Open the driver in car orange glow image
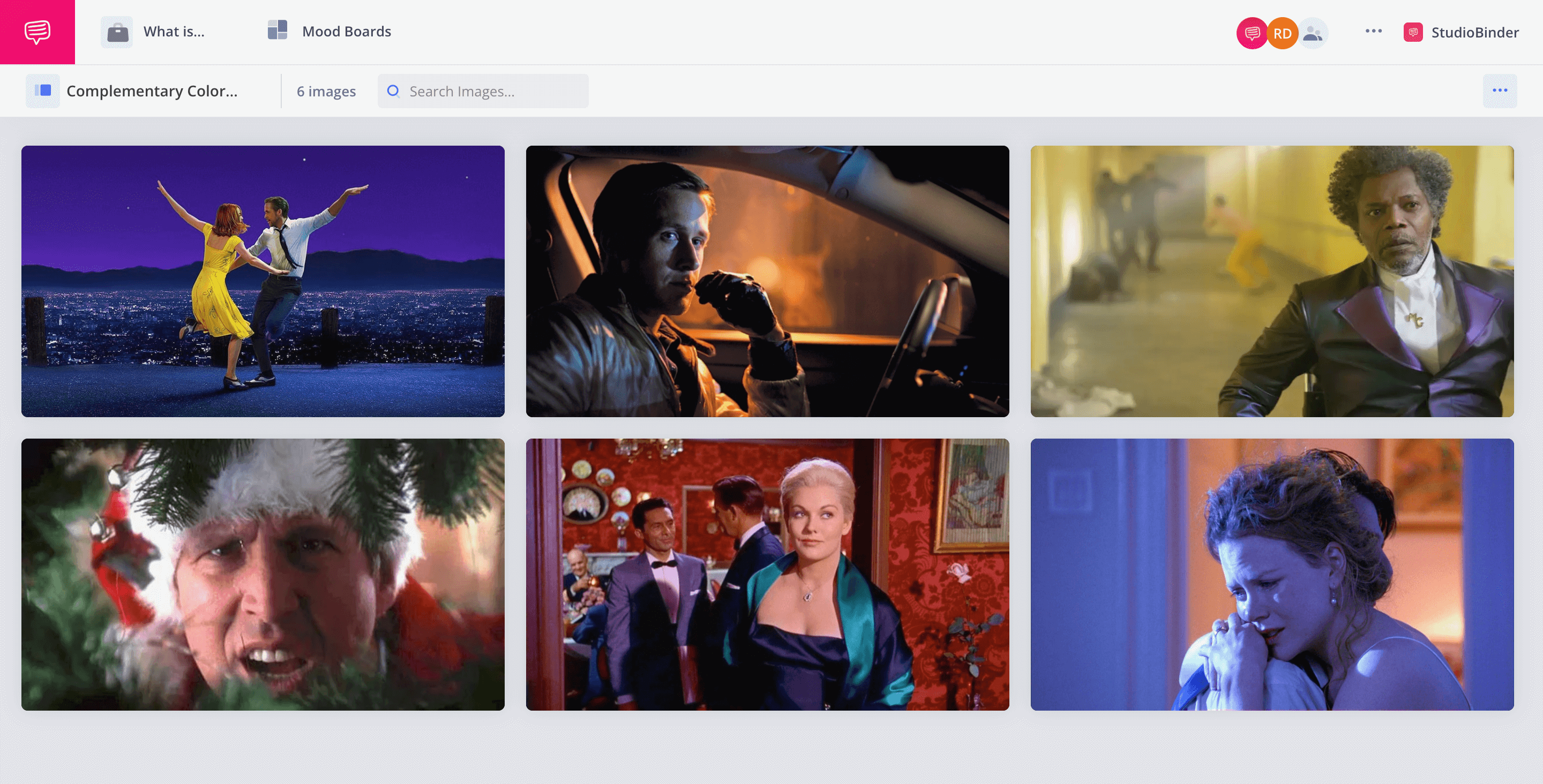This screenshot has width=1543, height=784. click(x=767, y=282)
